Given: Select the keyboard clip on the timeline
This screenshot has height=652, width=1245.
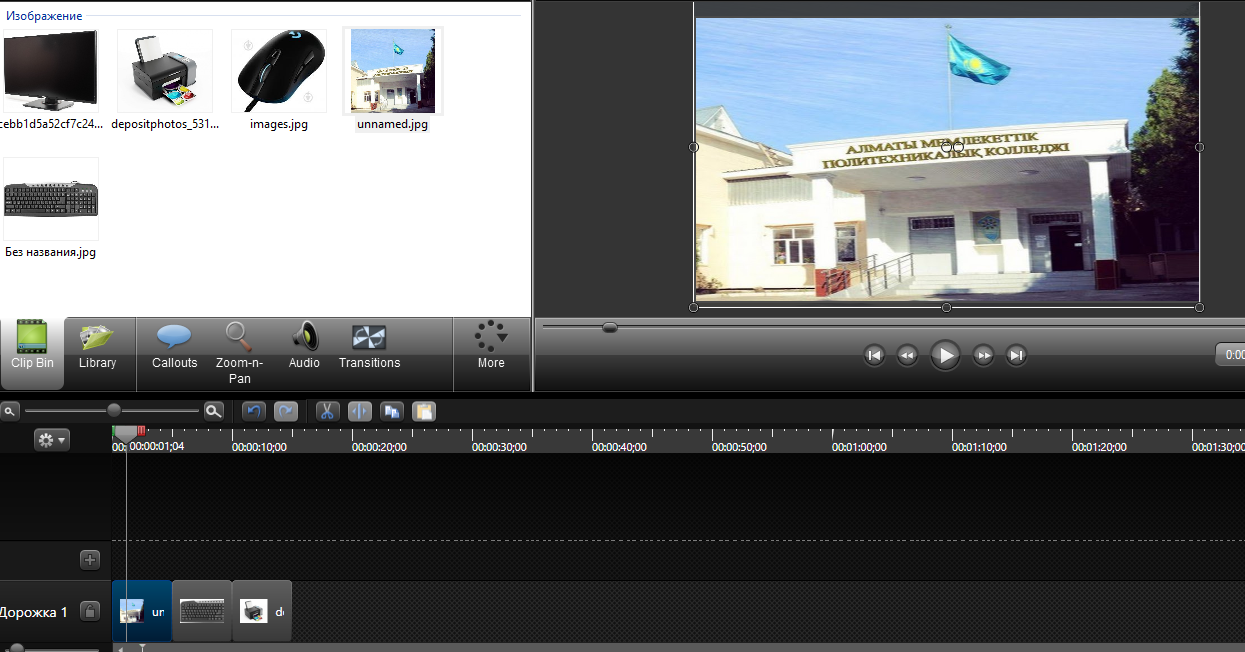Looking at the screenshot, I should pyautogui.click(x=202, y=611).
